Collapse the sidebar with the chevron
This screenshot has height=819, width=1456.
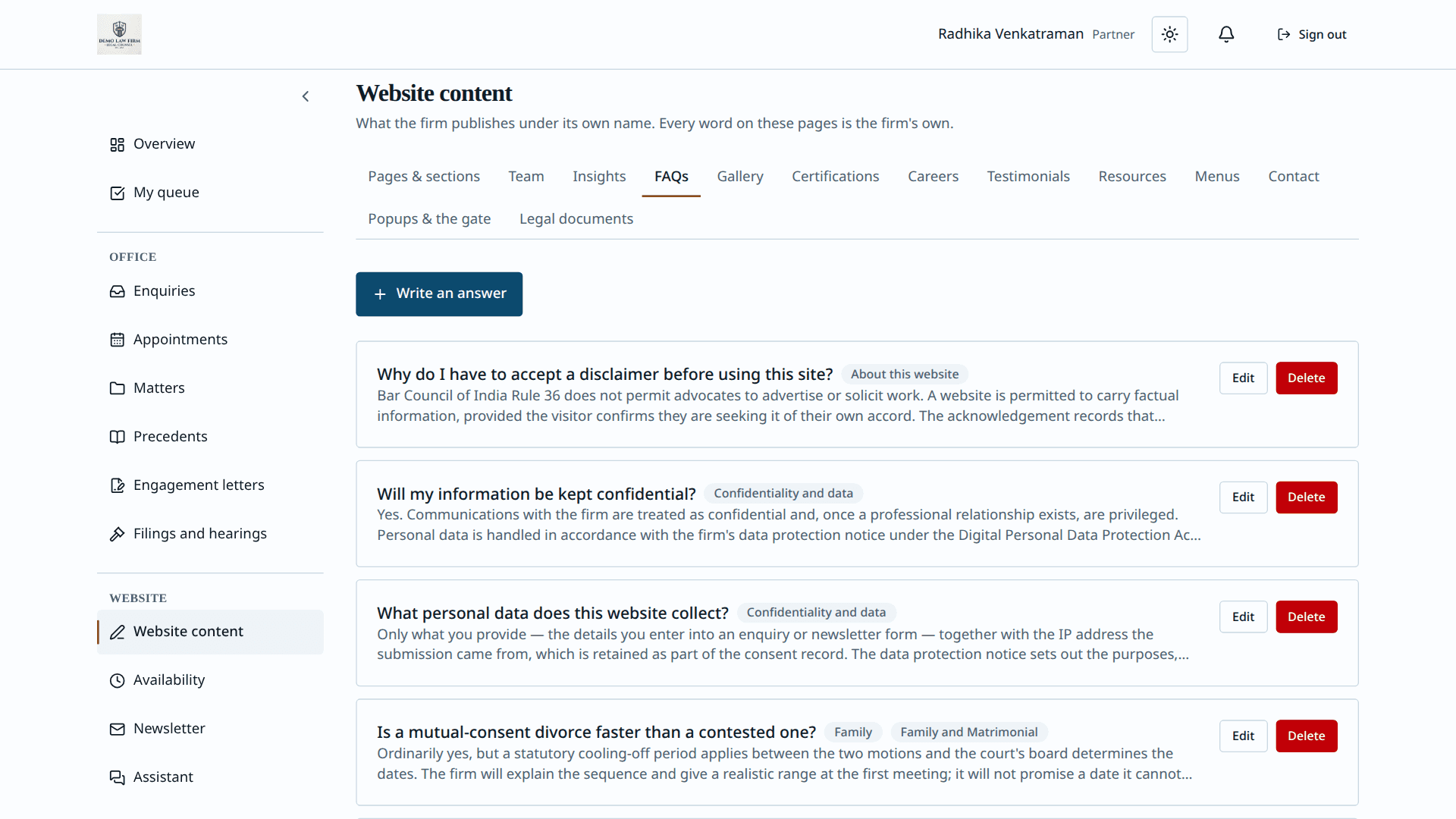[x=306, y=96]
